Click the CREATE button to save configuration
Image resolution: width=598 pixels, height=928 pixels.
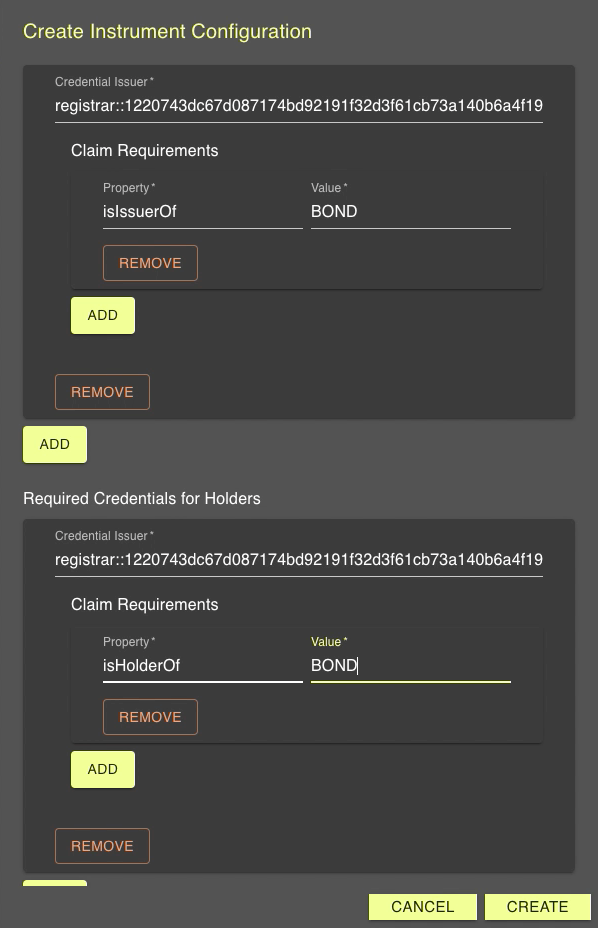(537, 907)
